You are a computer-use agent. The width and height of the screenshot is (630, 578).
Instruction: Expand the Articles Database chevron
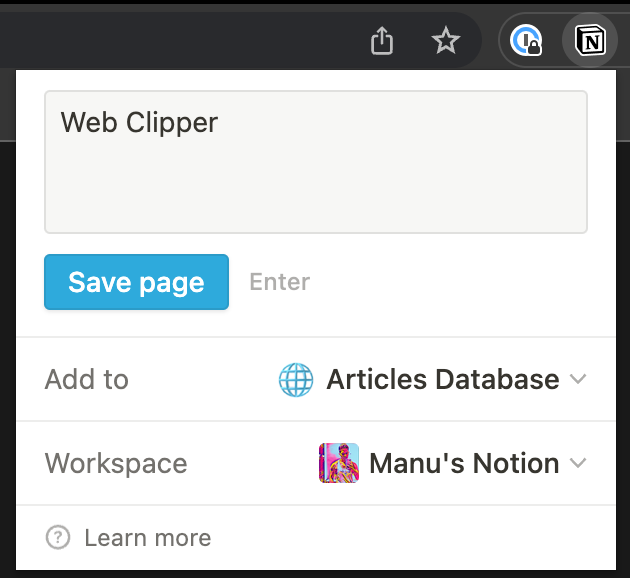coord(577,380)
